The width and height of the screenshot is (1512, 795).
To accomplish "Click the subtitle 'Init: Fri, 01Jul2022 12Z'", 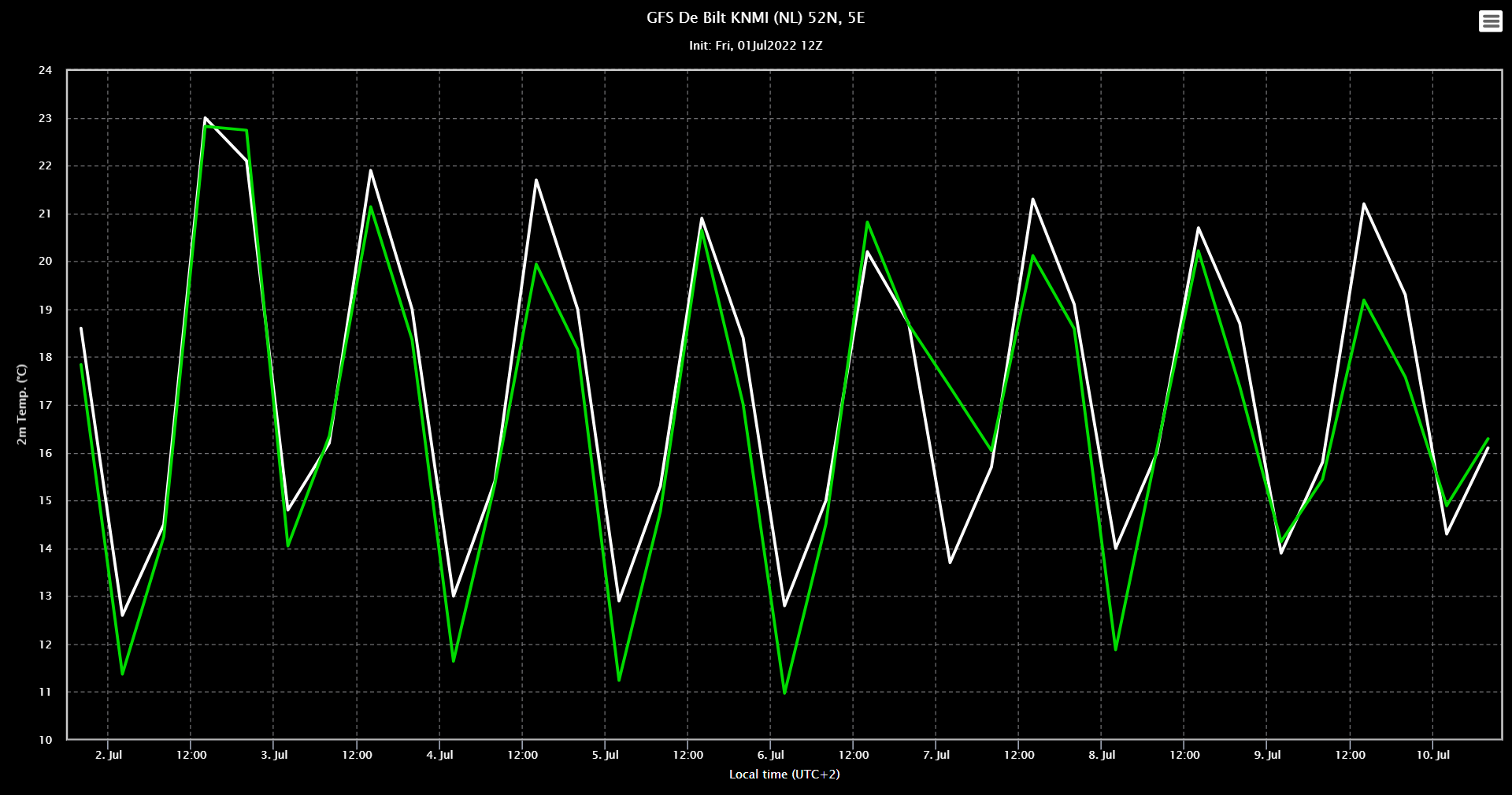I will (756, 46).
